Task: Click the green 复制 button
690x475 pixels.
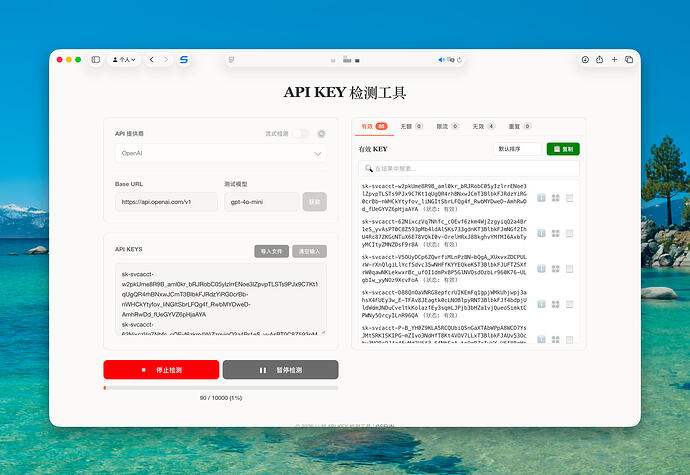Action: (x=563, y=149)
